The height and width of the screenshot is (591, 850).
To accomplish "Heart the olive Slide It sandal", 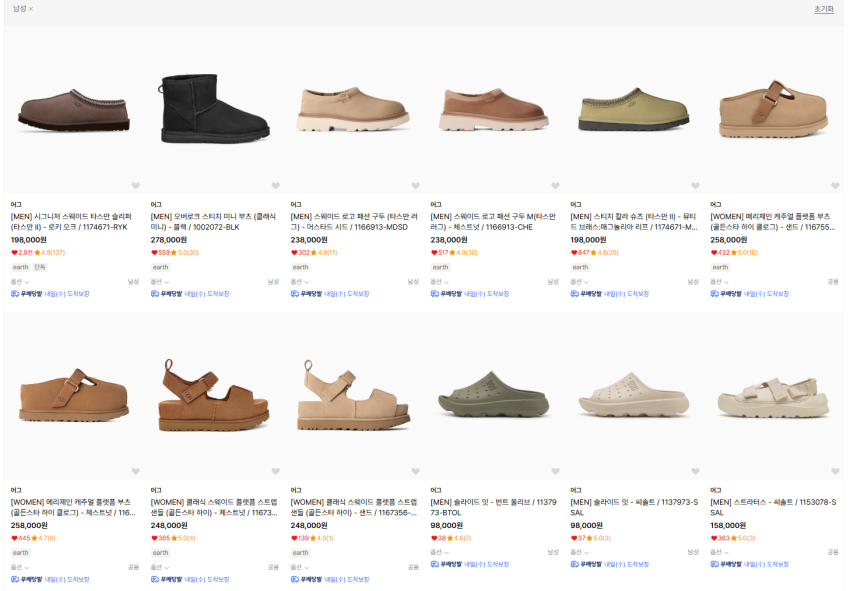I will click(x=555, y=471).
